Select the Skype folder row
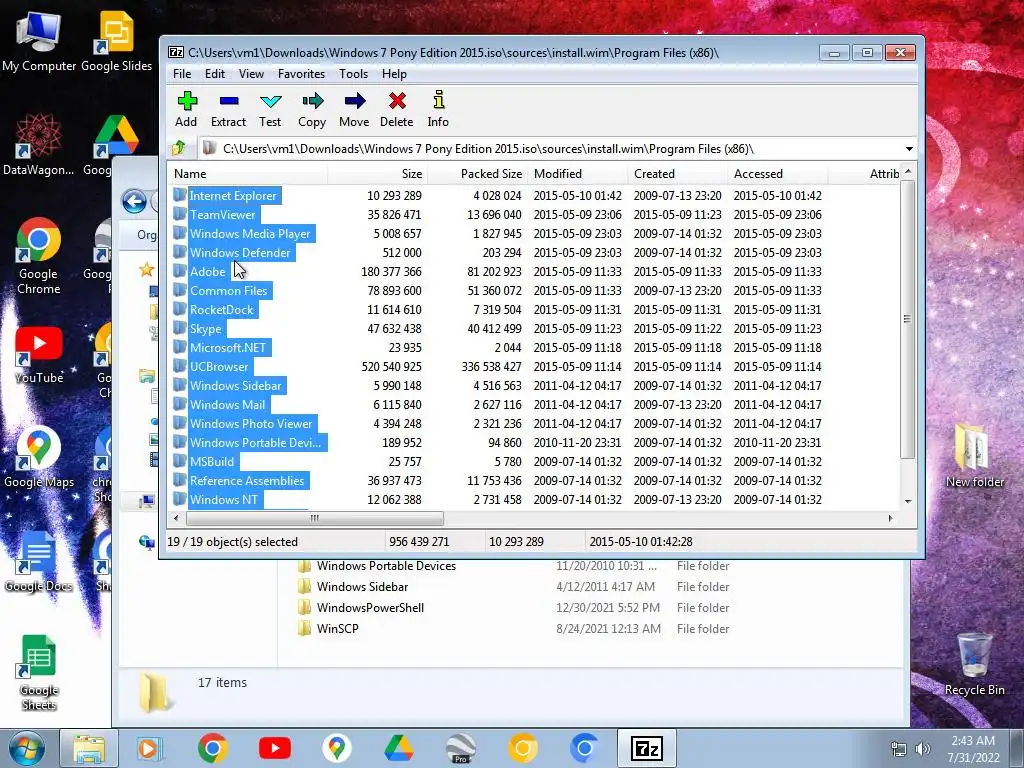 click(x=199, y=328)
